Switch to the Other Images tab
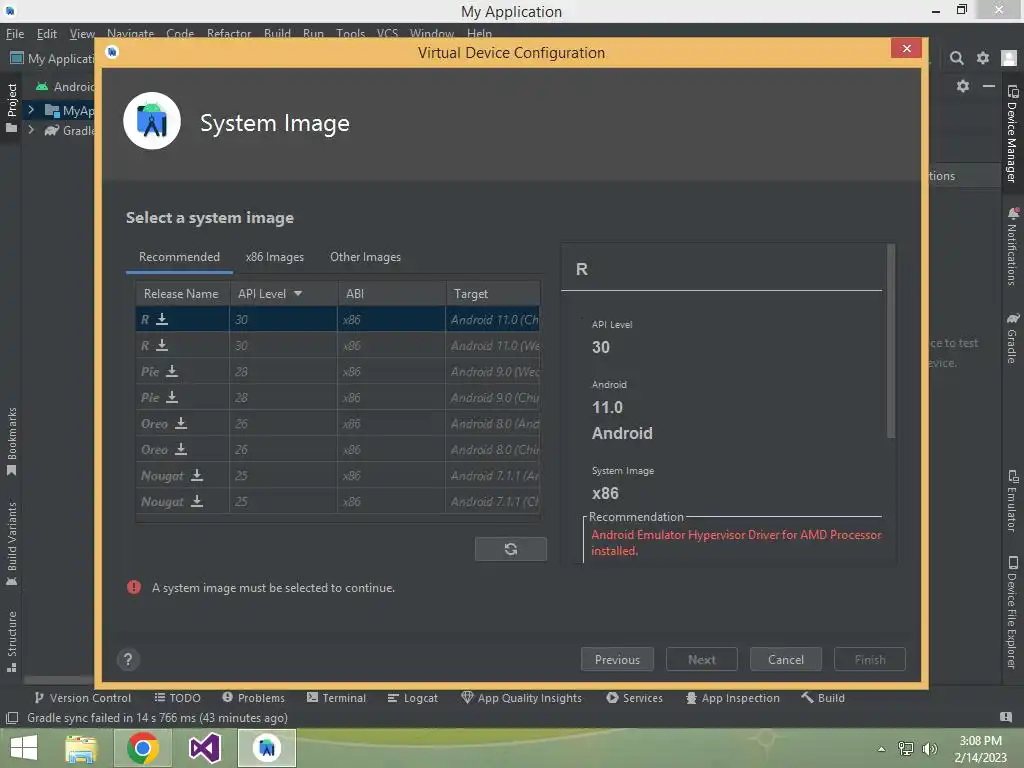The height and width of the screenshot is (768, 1024). tap(365, 257)
